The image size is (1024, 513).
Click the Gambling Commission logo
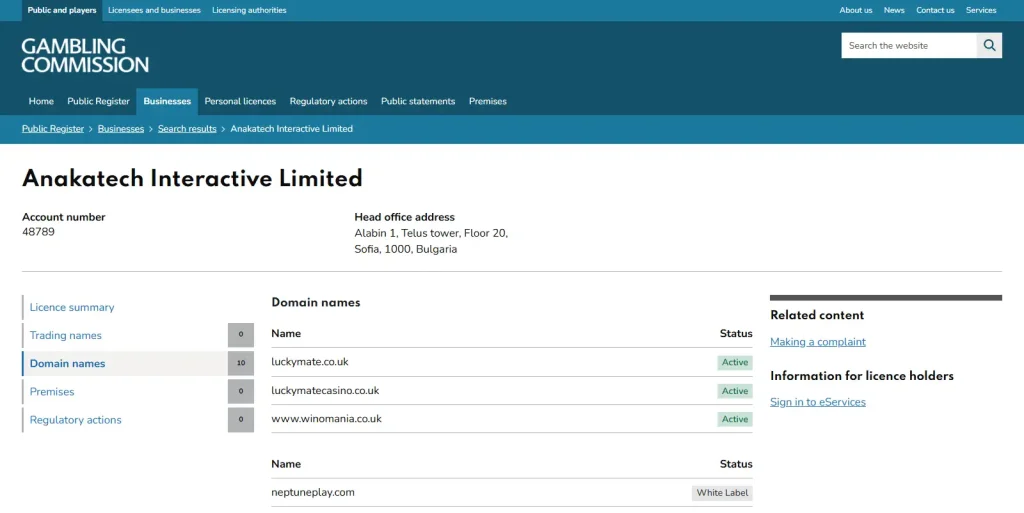pos(85,55)
